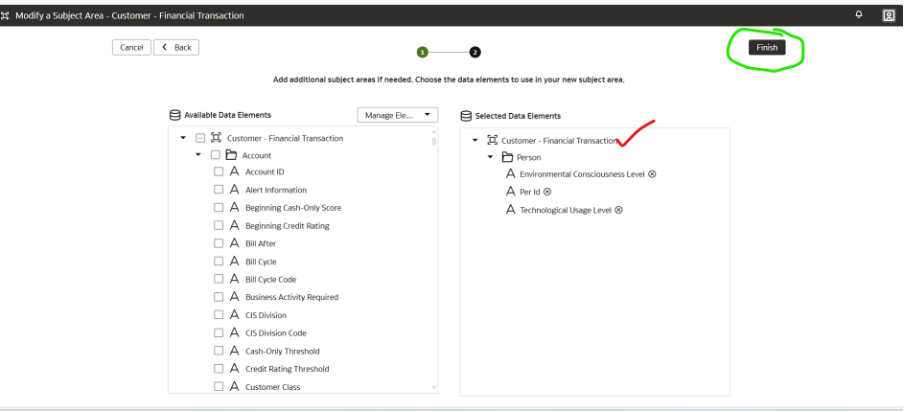Image resolution: width=904 pixels, height=412 pixels.
Task: Collapse the Person folder in selected elements
Action: point(491,157)
